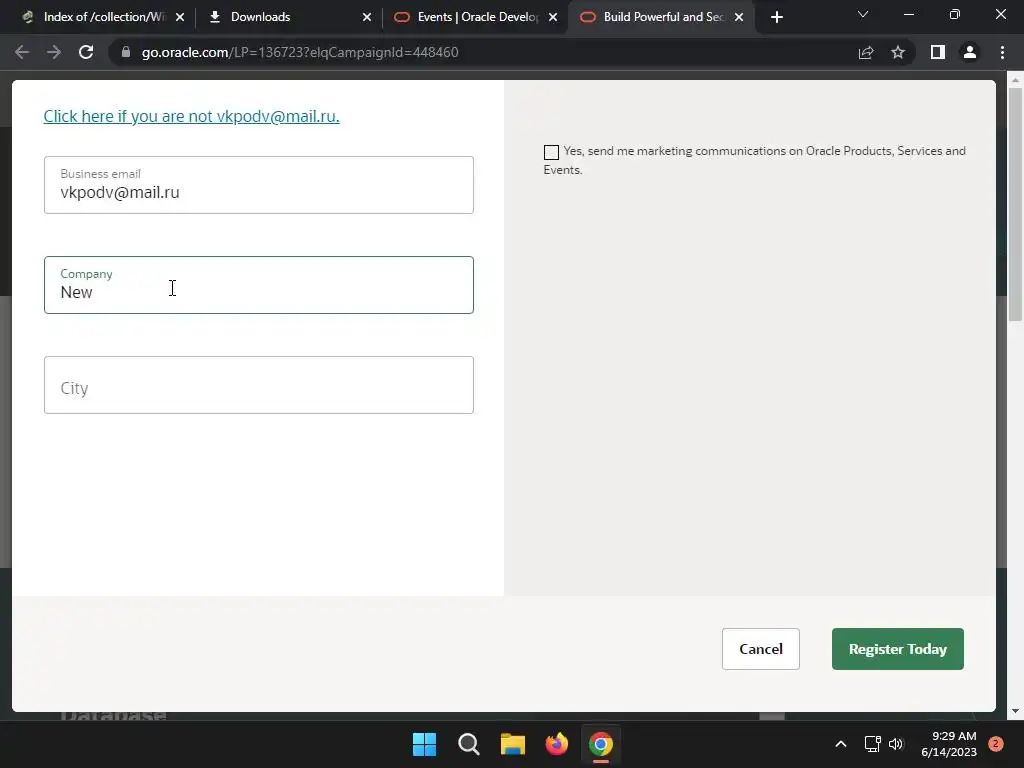Expand the tab search chevron
Screen dimensions: 1024x768
pos(863,14)
